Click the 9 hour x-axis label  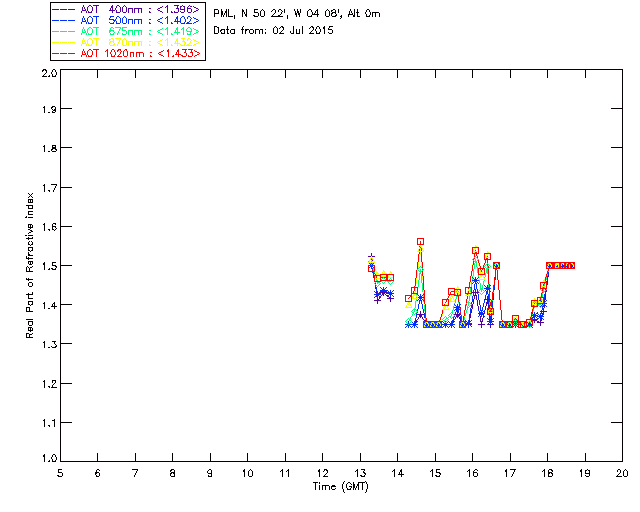pyautogui.click(x=210, y=473)
